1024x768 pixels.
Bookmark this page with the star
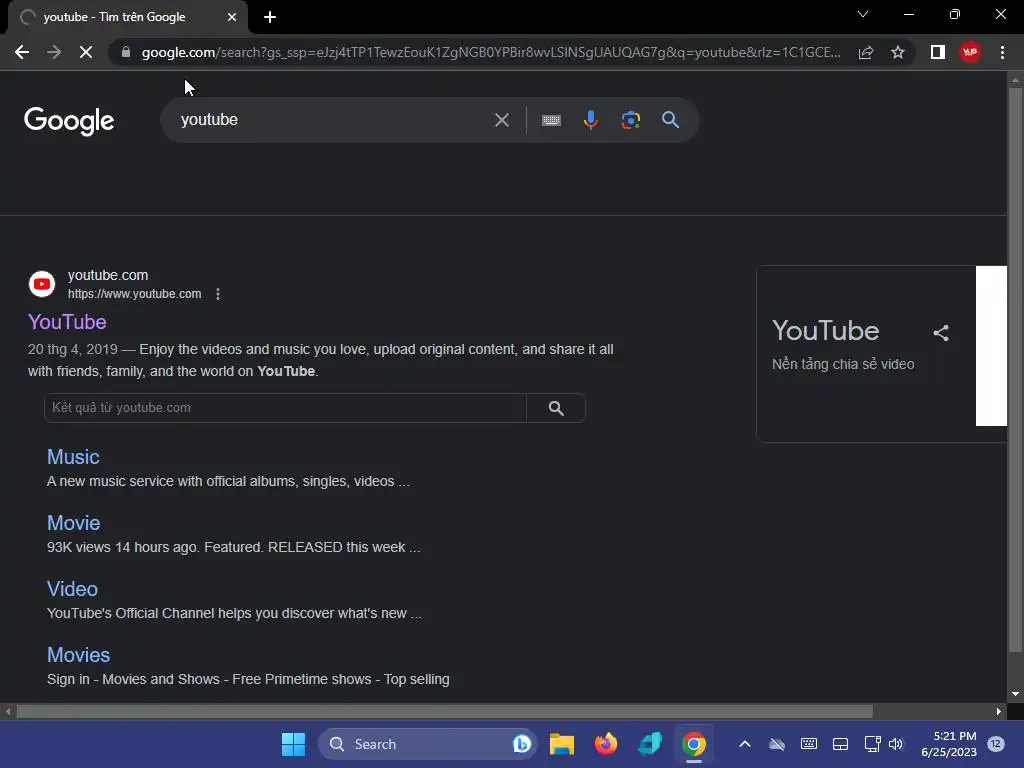pyautogui.click(x=898, y=52)
